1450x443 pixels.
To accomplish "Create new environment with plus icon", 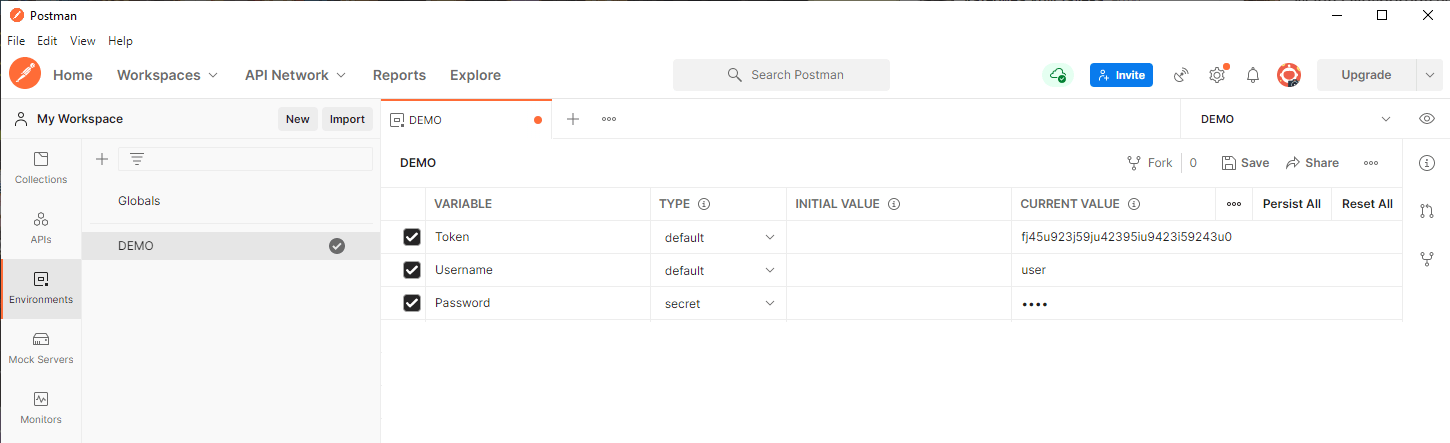I will tap(101, 159).
